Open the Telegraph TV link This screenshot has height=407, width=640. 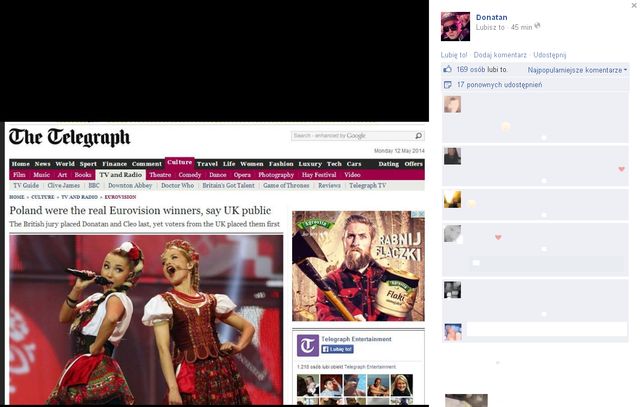[367, 185]
